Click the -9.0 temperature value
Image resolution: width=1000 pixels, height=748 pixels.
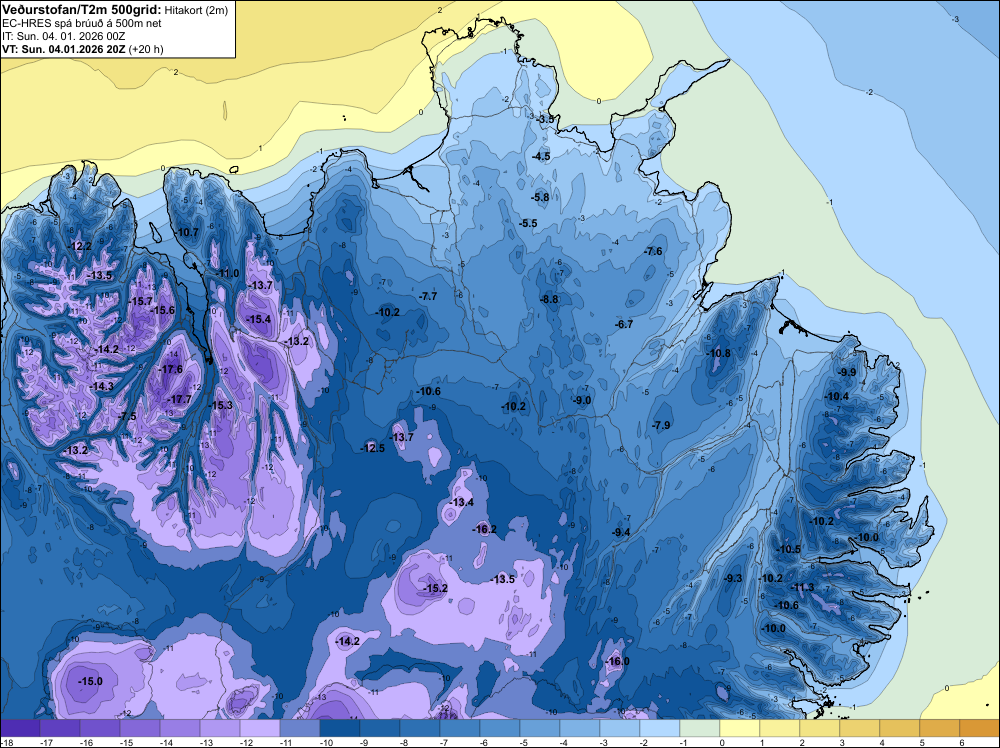point(583,400)
